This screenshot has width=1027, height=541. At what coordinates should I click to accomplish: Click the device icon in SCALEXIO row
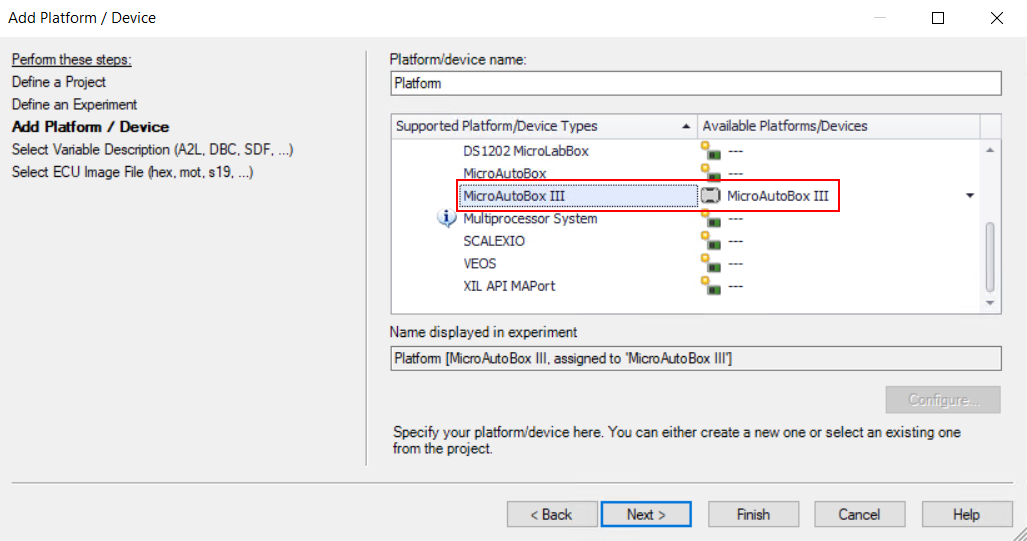pos(710,241)
